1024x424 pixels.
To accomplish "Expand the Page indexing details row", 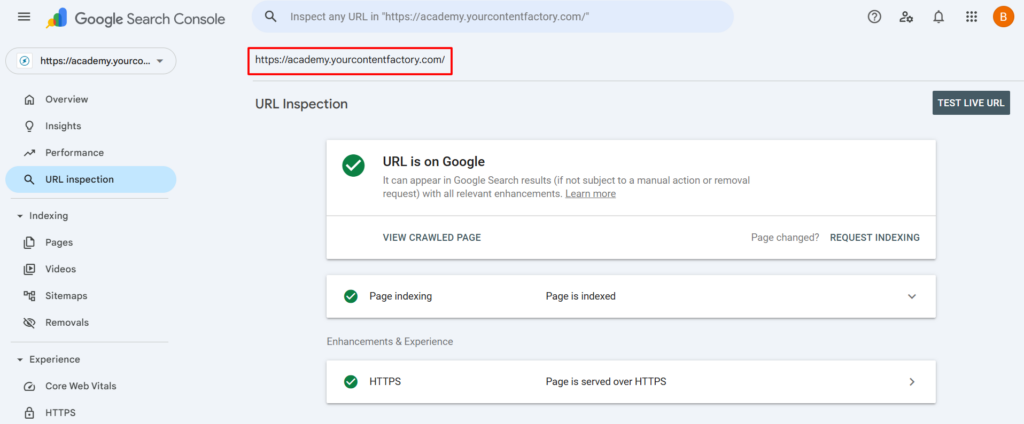I will [x=911, y=297].
